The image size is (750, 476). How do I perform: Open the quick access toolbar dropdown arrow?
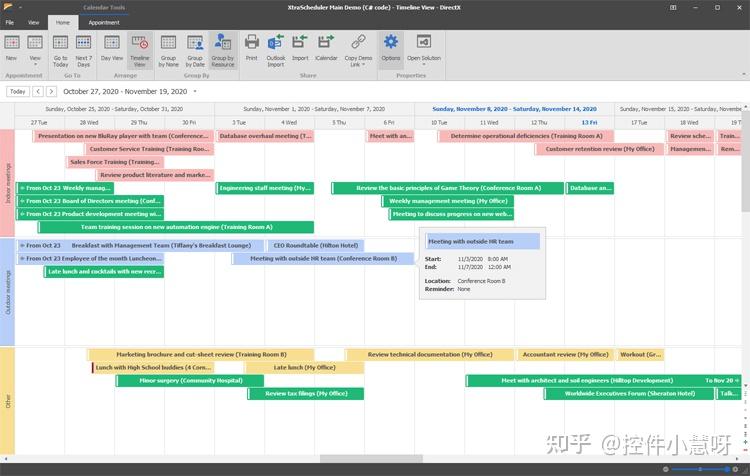pyautogui.click(x=21, y=7)
